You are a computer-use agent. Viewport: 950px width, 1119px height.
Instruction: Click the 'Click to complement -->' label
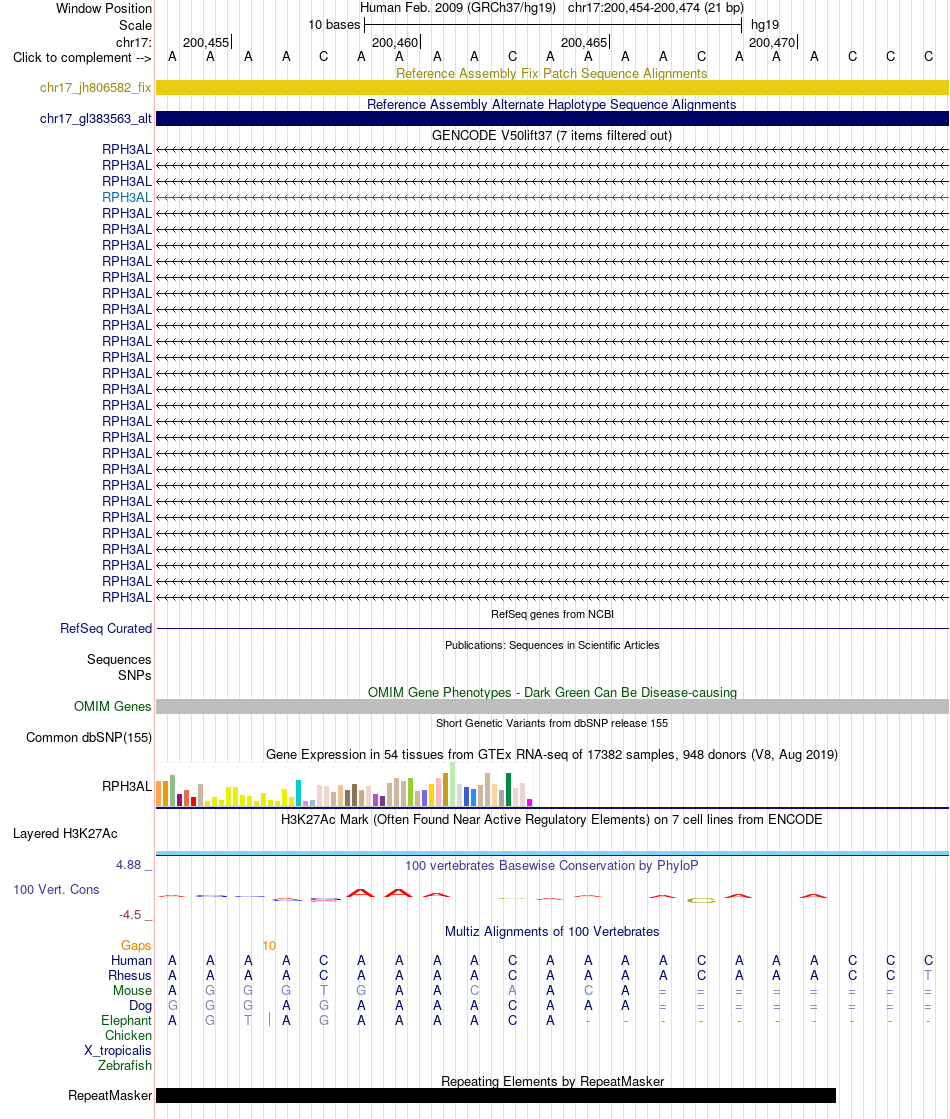point(82,57)
